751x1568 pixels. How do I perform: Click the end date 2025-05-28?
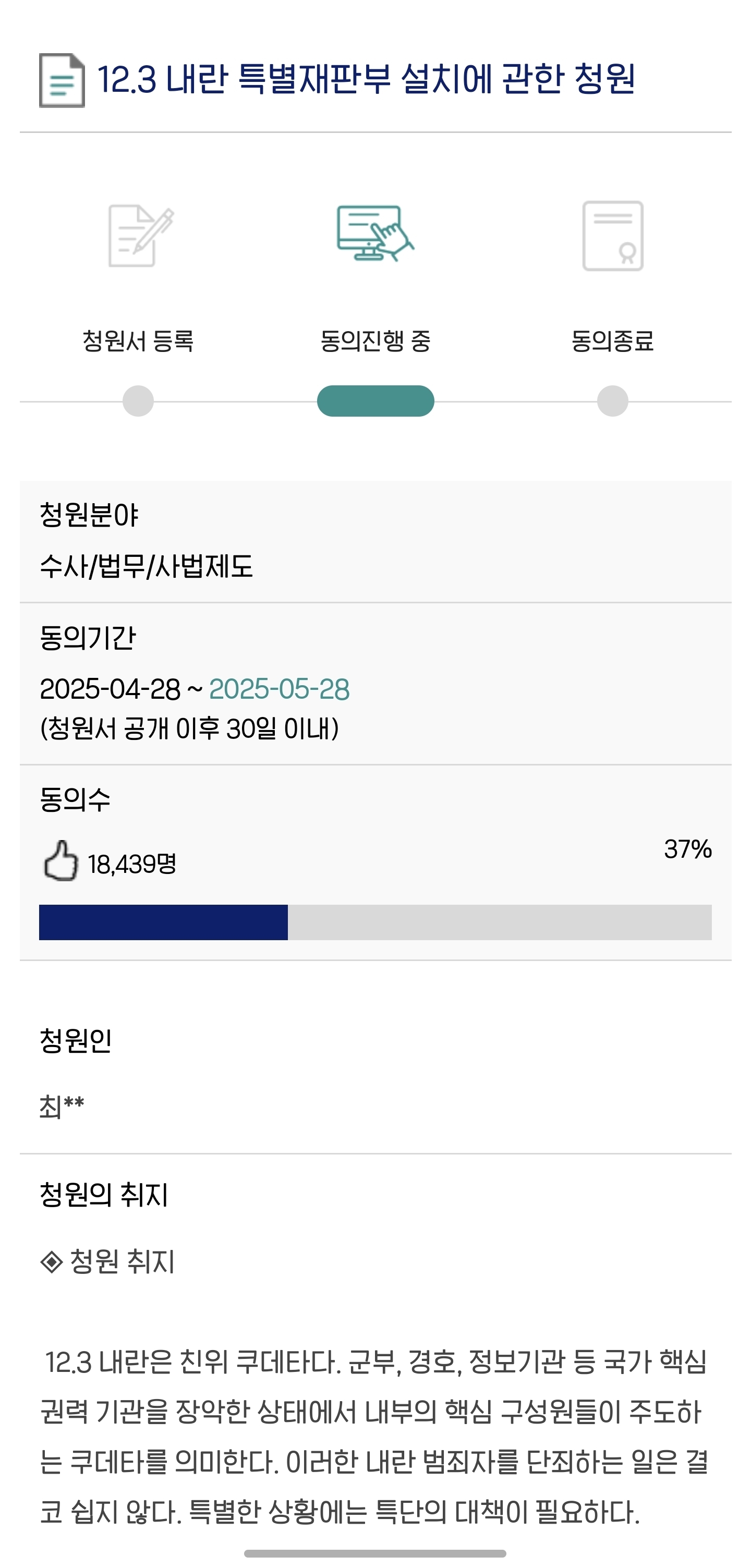click(x=280, y=689)
